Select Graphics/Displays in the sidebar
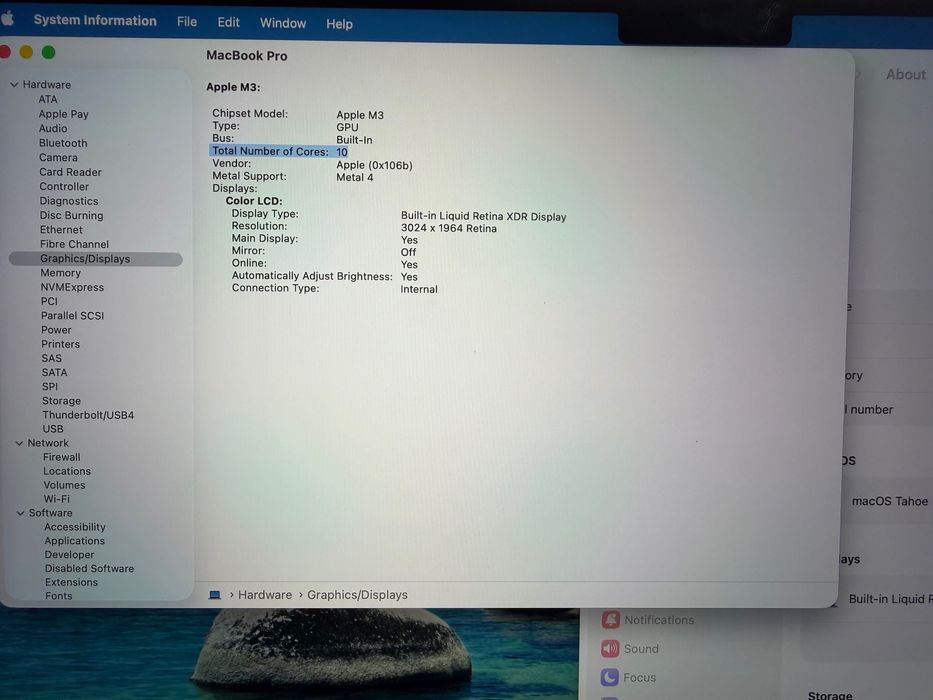This screenshot has height=700, width=933. click(x=96, y=258)
